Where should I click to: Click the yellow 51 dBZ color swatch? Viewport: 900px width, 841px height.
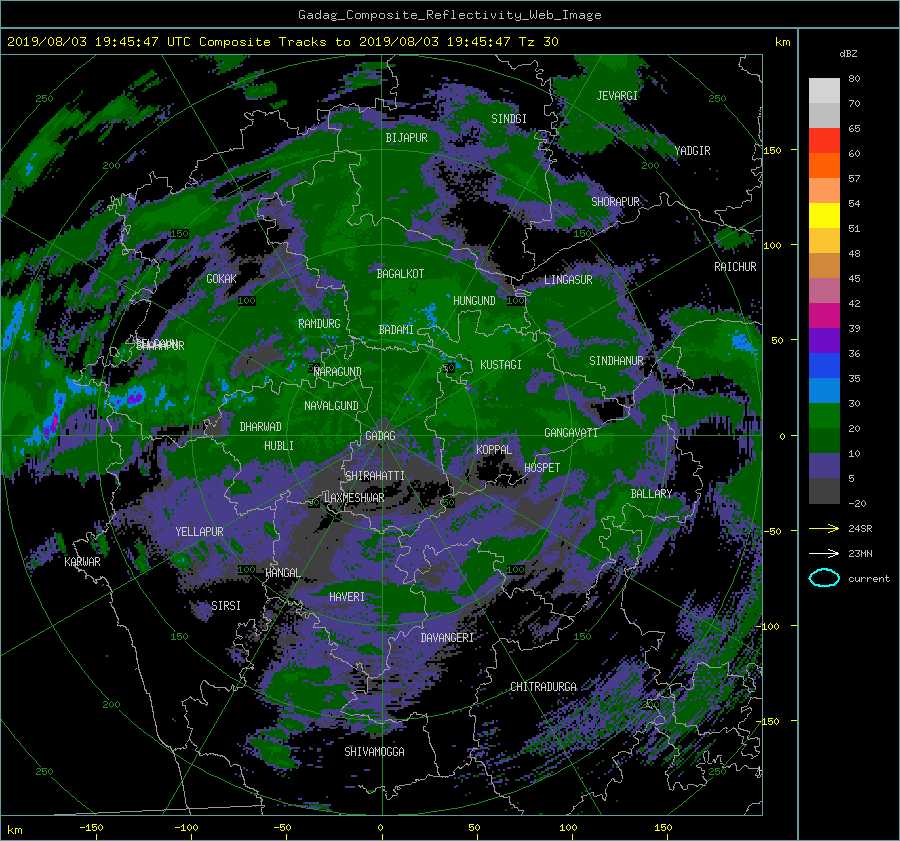(x=824, y=215)
